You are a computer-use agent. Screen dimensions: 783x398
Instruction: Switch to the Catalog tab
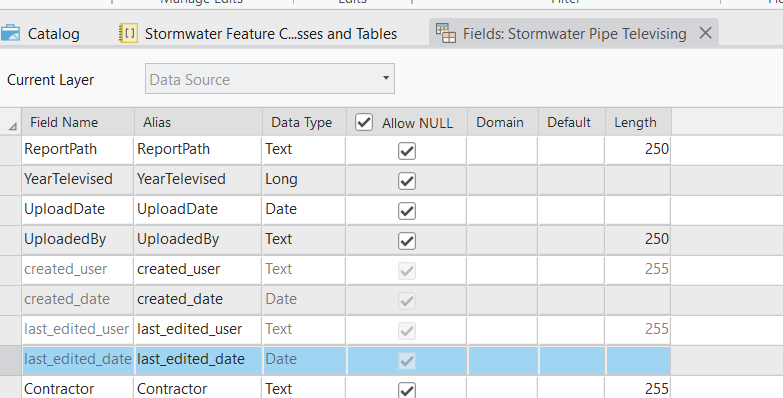click(40, 33)
